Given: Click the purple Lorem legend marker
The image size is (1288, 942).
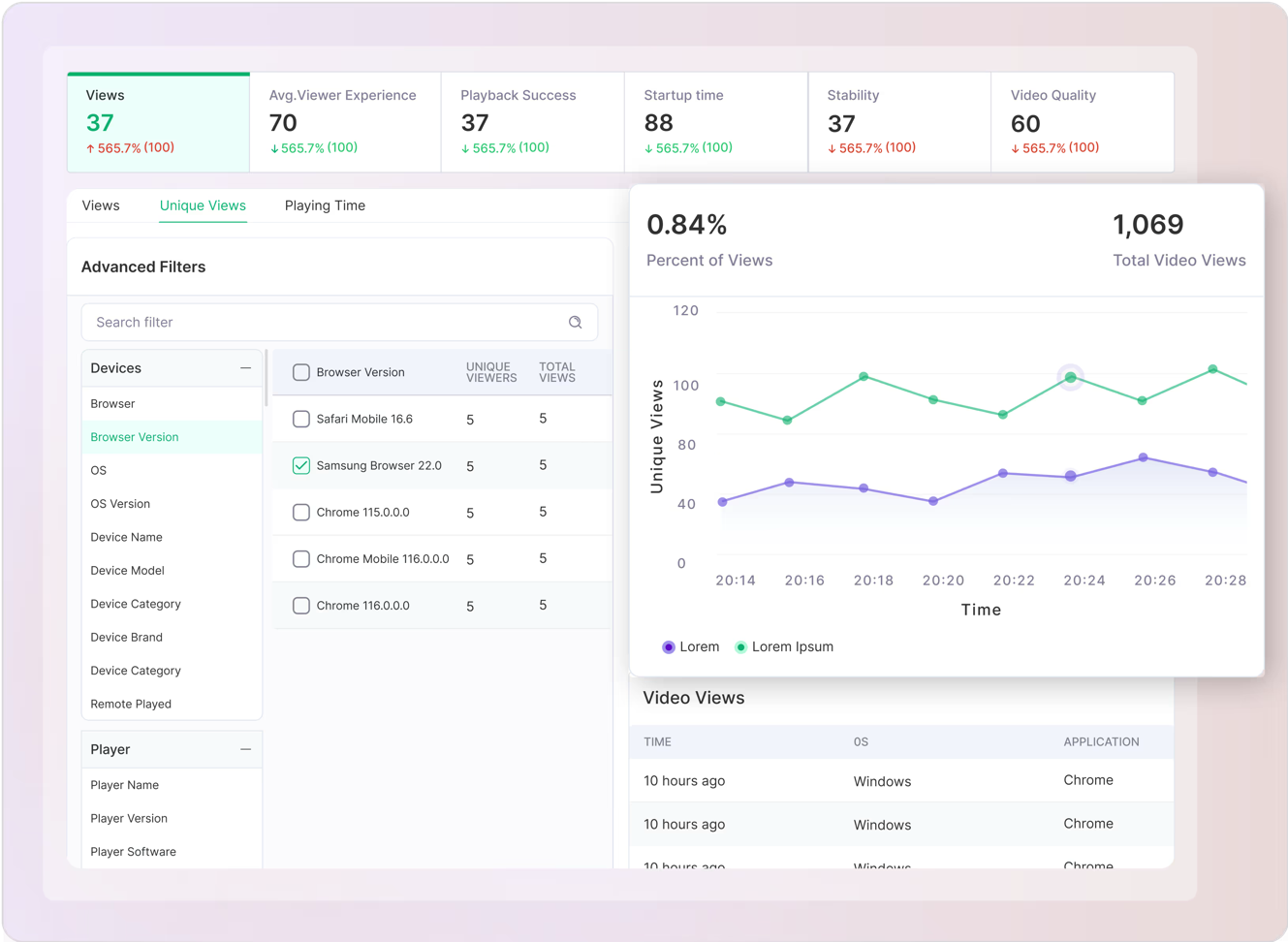Looking at the screenshot, I should click(x=669, y=646).
